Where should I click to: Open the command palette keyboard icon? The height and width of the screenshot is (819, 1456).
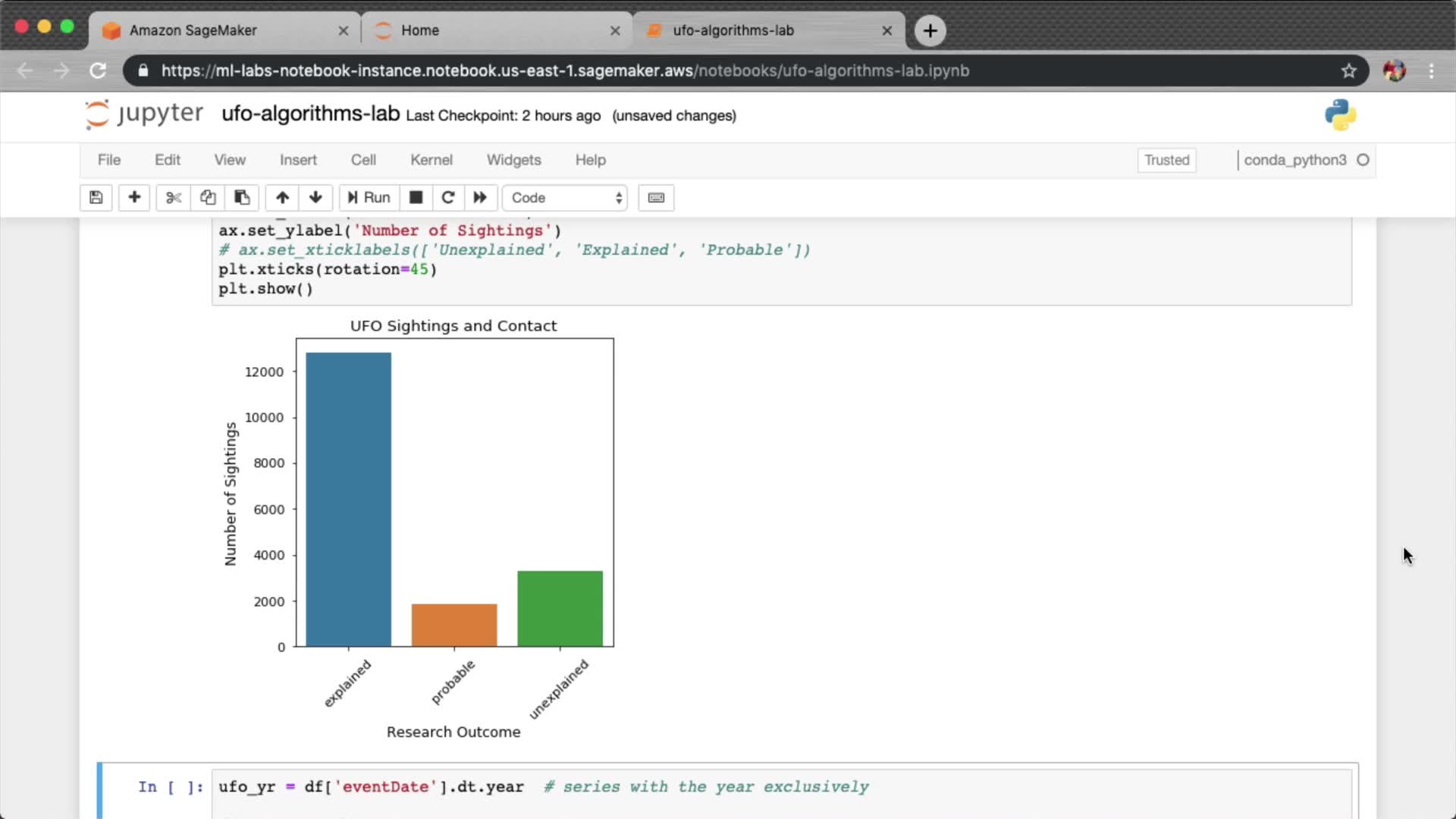(656, 198)
